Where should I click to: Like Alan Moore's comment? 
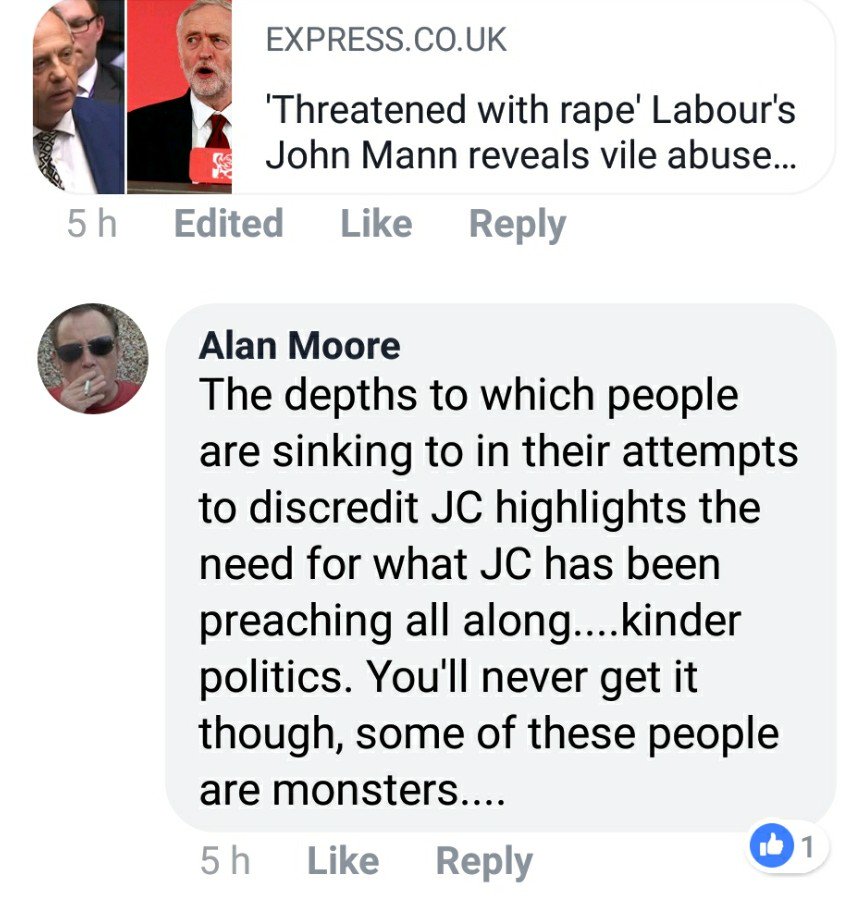343,861
